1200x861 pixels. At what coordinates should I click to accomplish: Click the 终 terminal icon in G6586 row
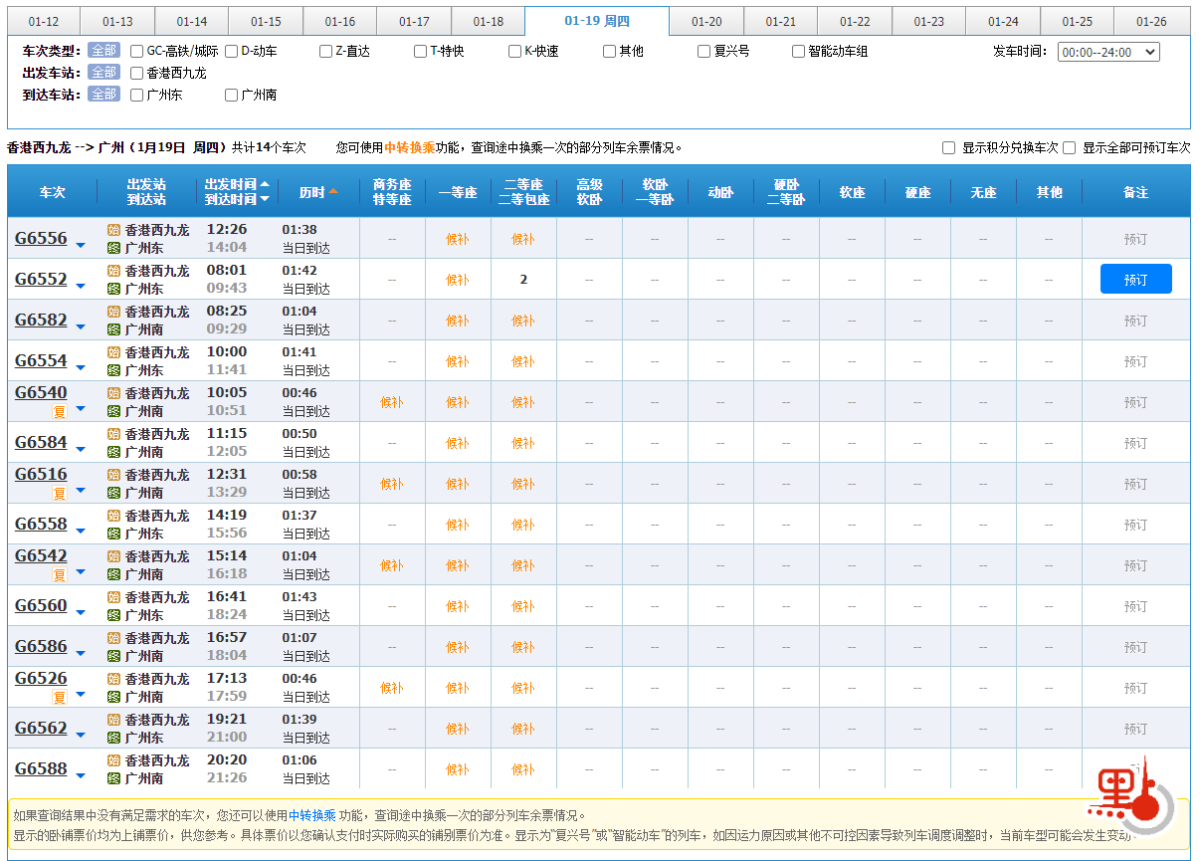coord(114,656)
